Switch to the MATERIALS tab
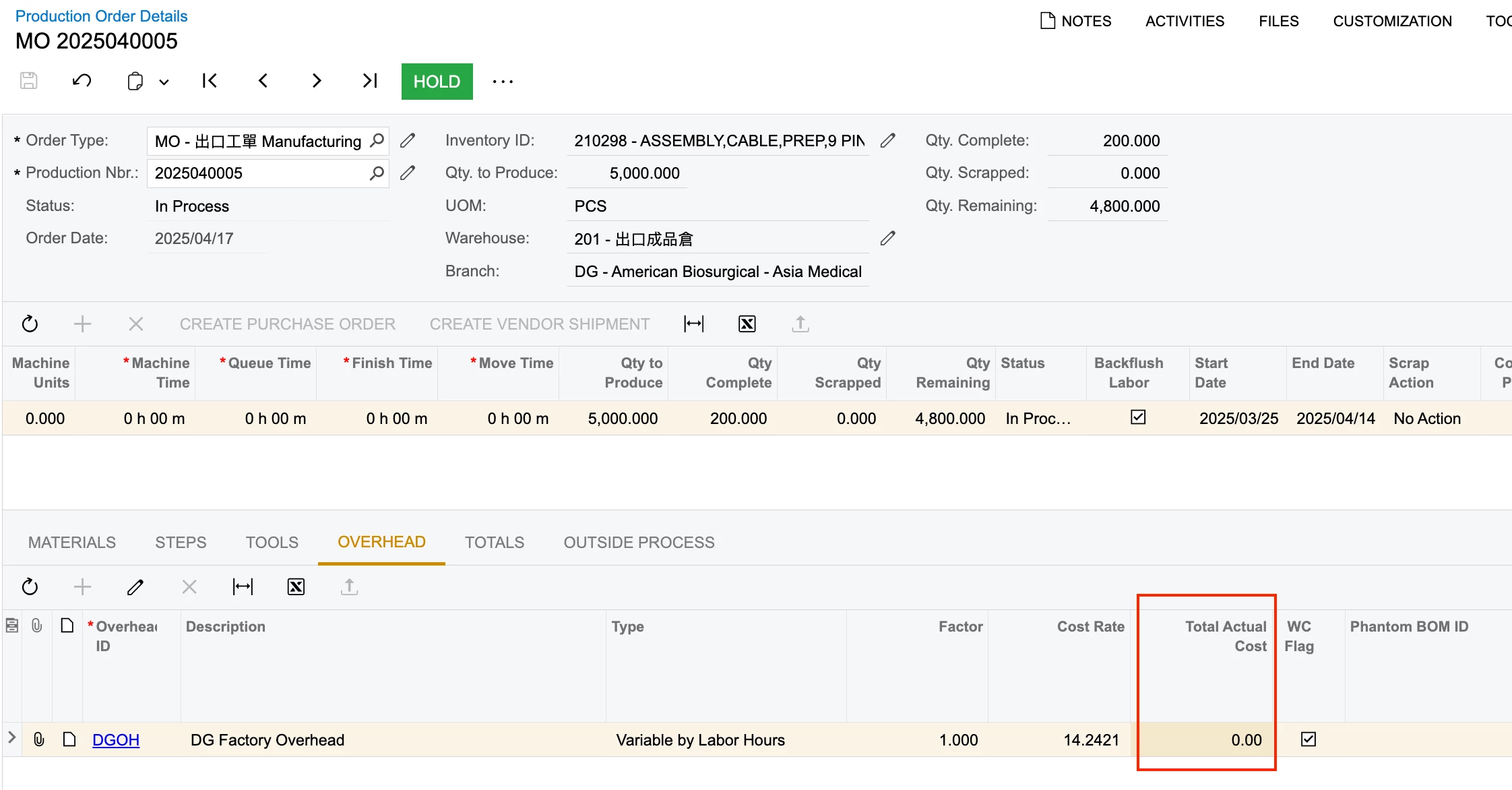 72,543
